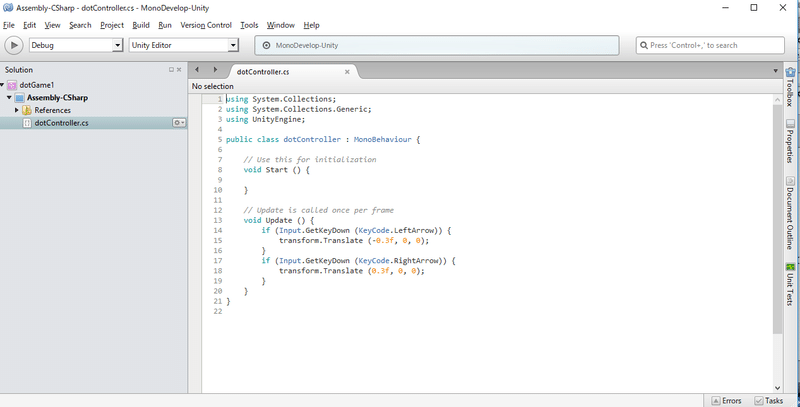This screenshot has height=407, width=800.
Task: Open the File menu
Action: pyautogui.click(x=9, y=25)
